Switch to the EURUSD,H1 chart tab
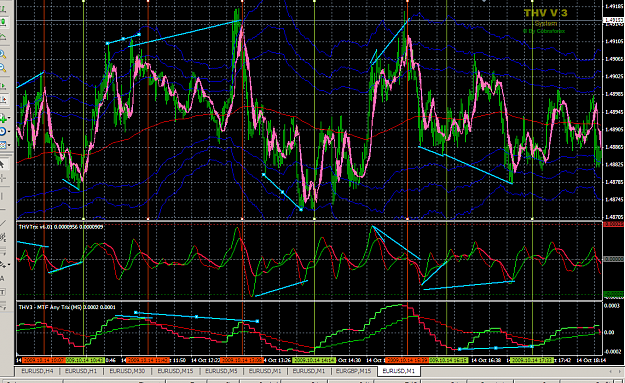625x383 pixels. (81, 371)
